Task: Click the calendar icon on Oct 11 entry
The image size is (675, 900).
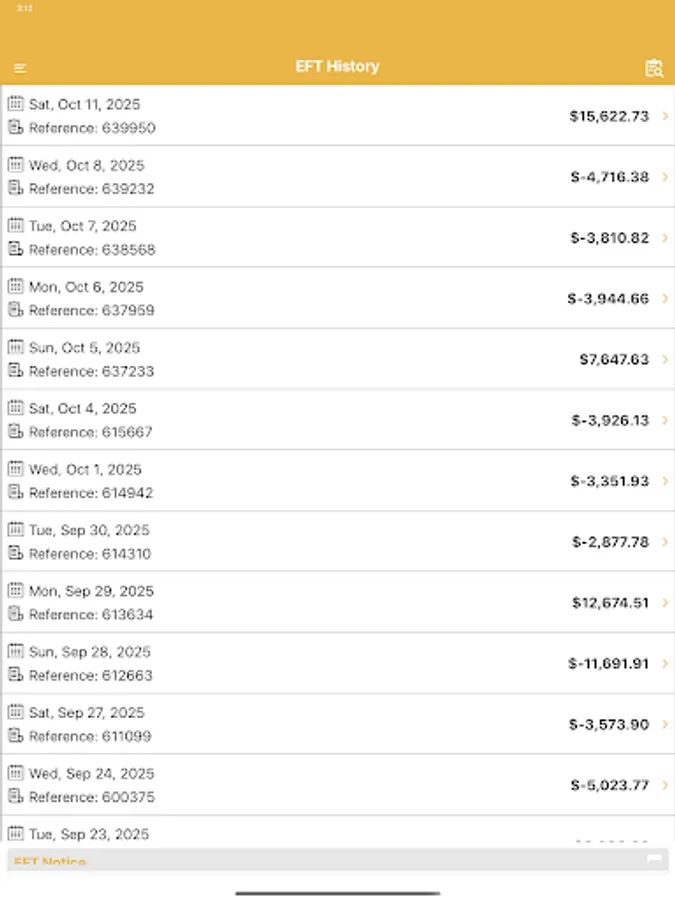Action: (x=15, y=104)
